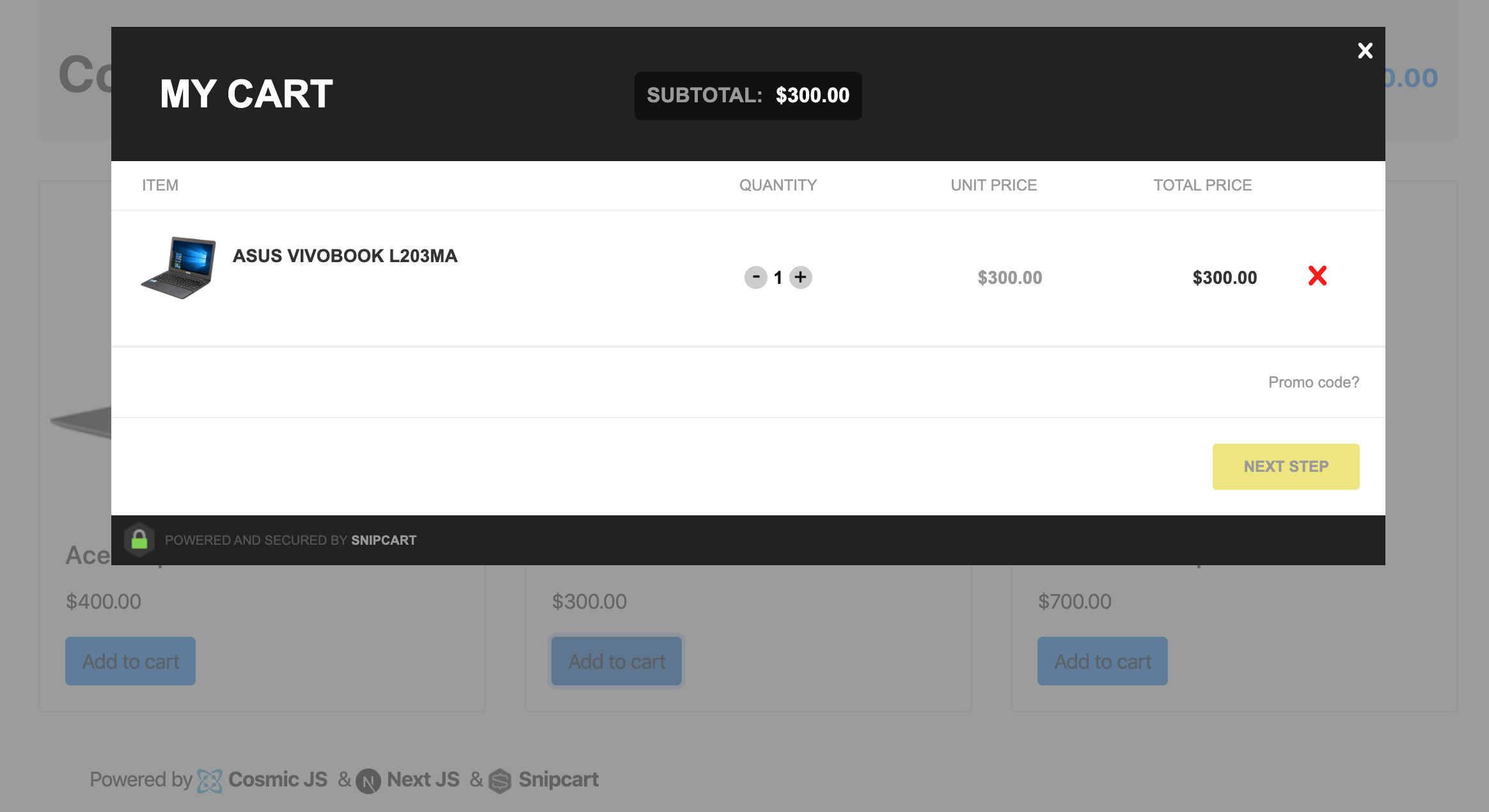
Task: Click Add to cart under the $400 product
Action: pos(130,660)
